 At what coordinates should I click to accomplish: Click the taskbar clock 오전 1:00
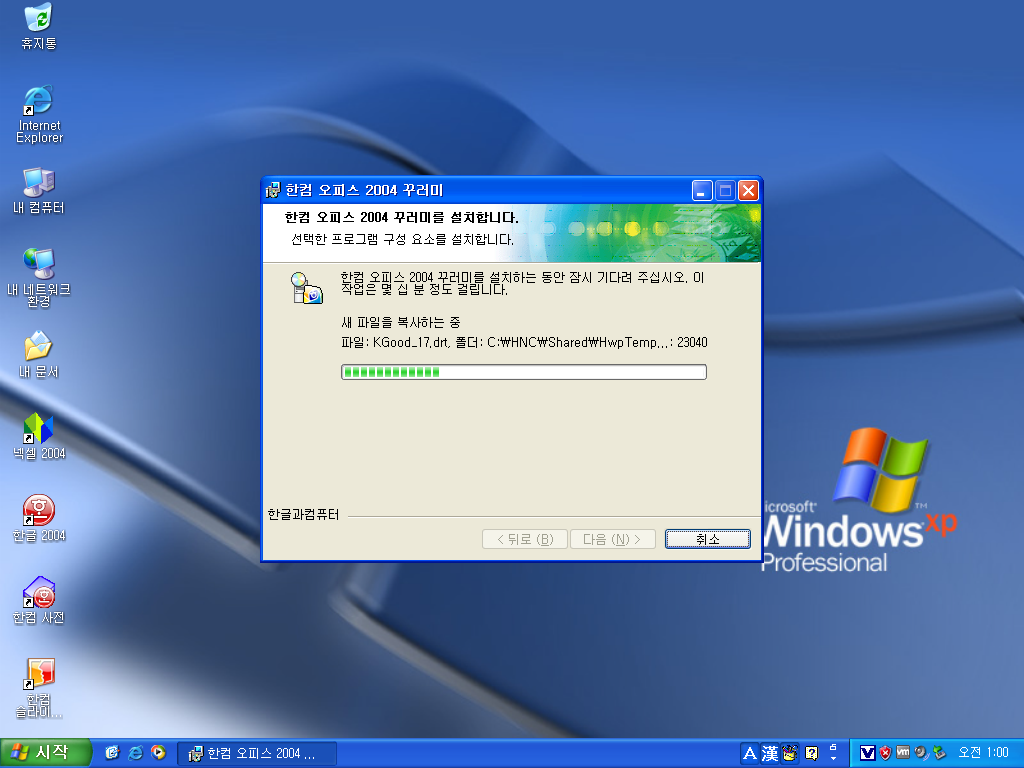click(983, 753)
